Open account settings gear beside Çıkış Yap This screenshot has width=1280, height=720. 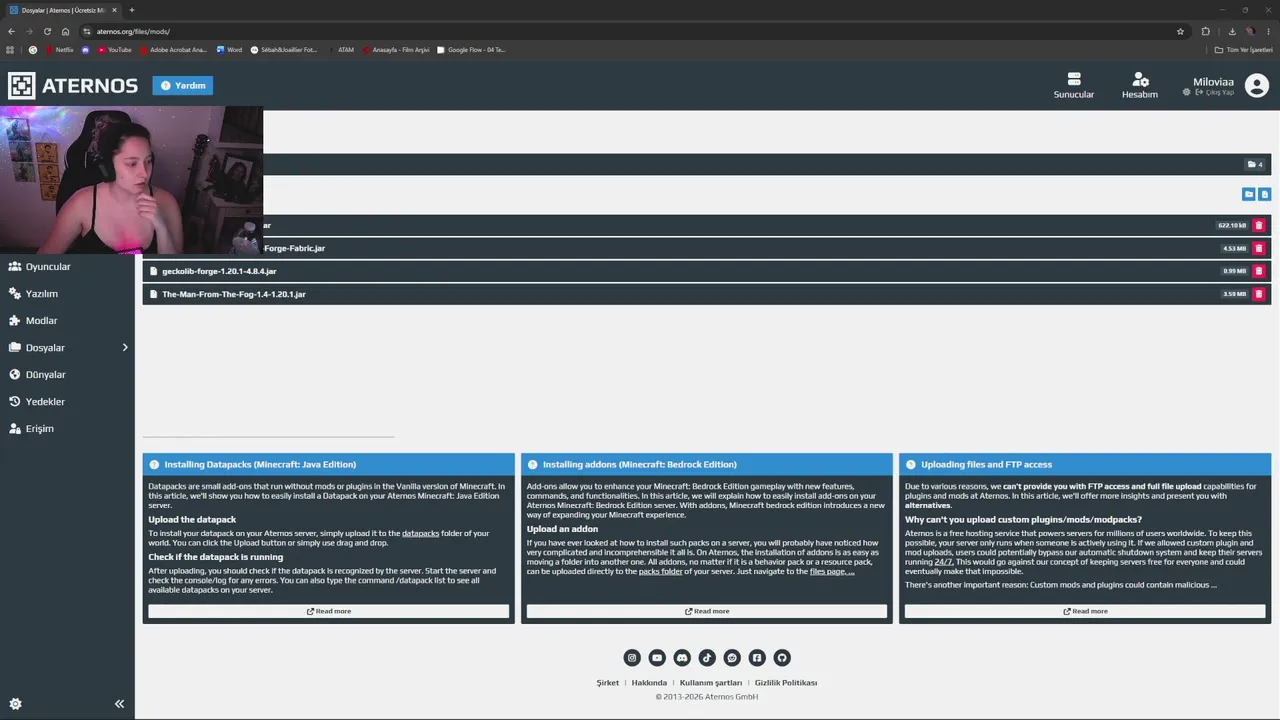coord(1187,92)
